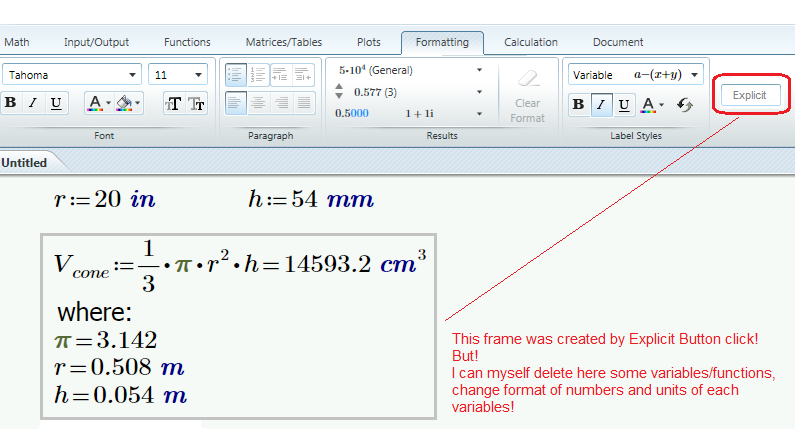Adjust display precision stepper arrows
The height and width of the screenshot is (438, 795).
(339, 92)
